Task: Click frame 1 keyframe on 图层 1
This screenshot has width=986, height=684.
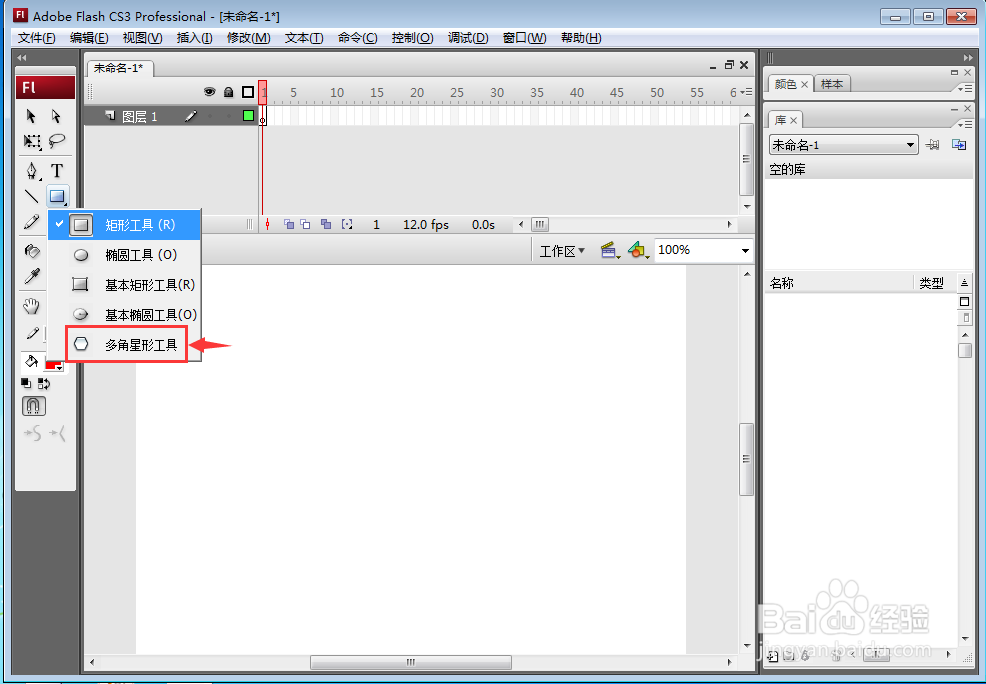Action: [263, 116]
